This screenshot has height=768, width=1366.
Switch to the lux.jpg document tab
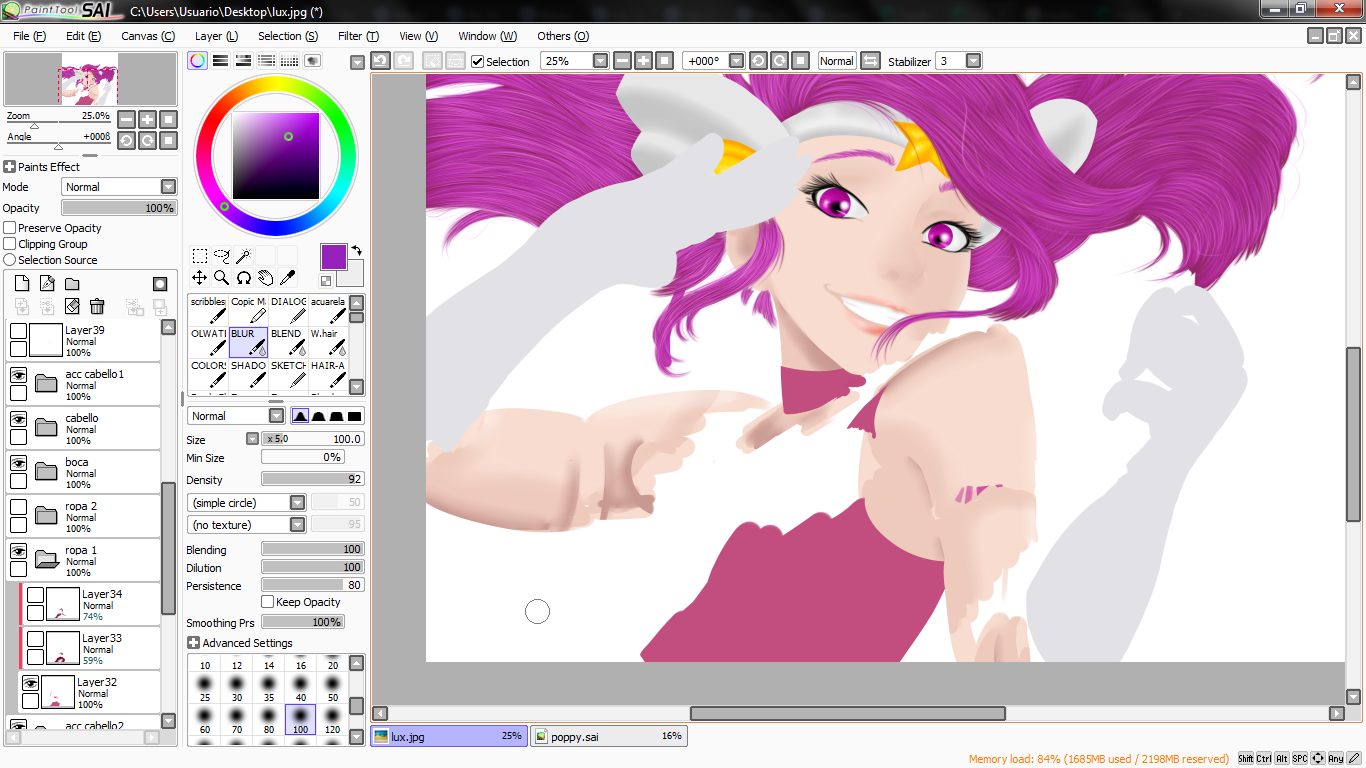(449, 736)
